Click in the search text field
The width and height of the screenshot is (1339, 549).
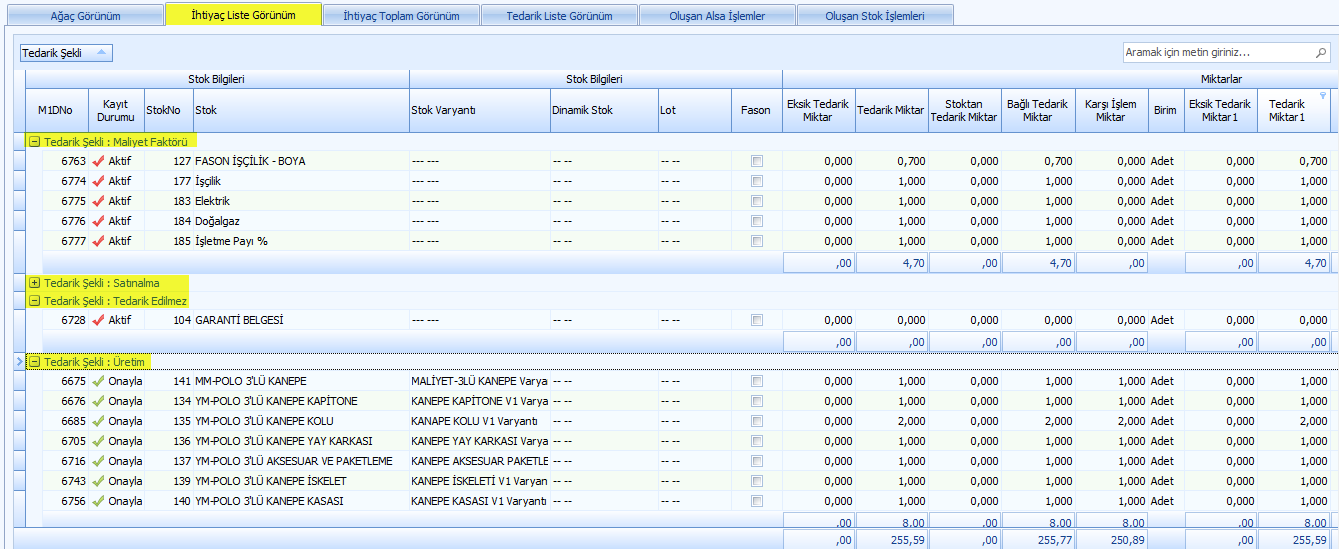1215,52
